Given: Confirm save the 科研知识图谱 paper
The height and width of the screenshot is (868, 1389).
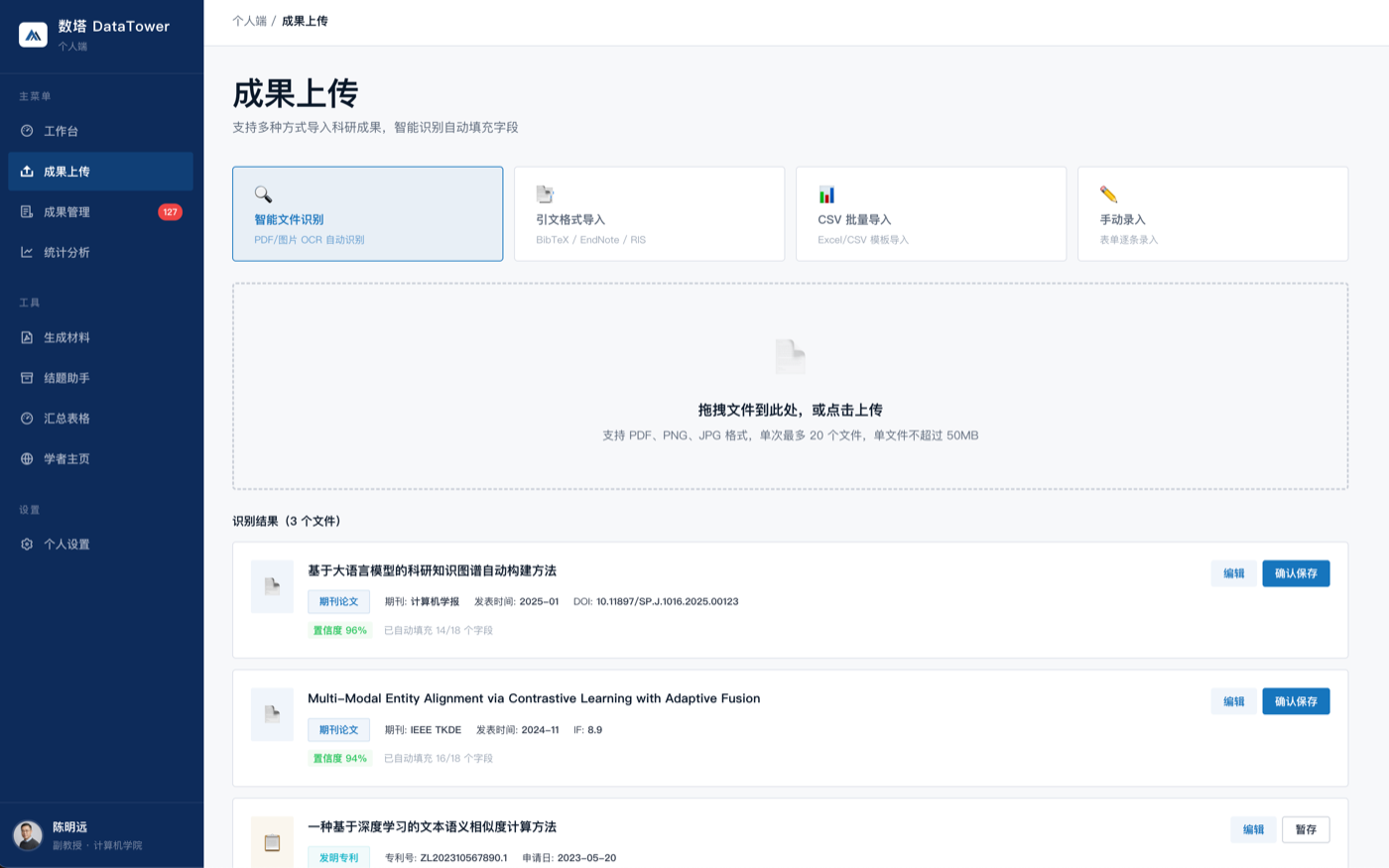Looking at the screenshot, I should click(x=1296, y=573).
